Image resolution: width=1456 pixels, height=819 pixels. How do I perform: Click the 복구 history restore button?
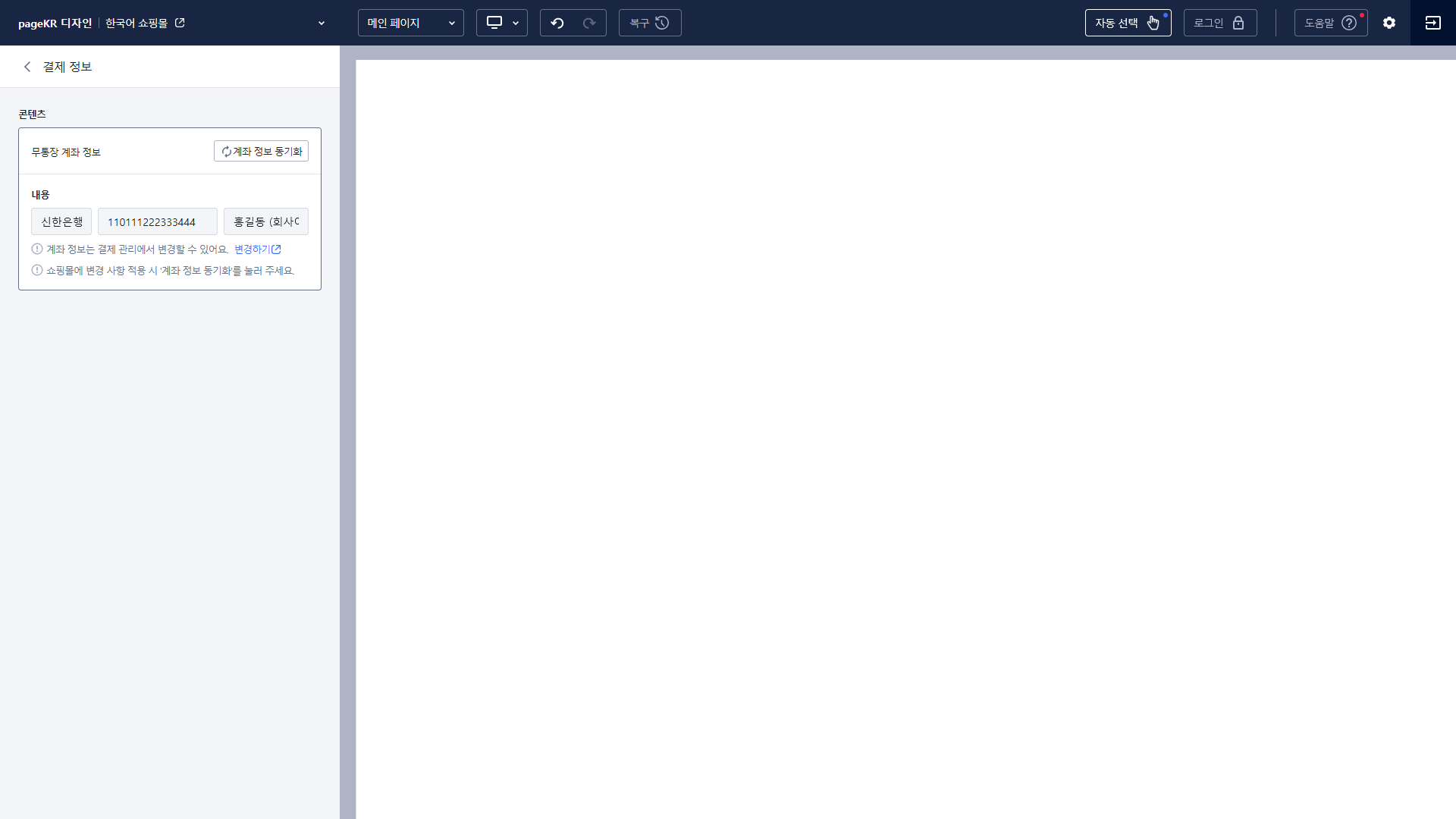(x=650, y=23)
